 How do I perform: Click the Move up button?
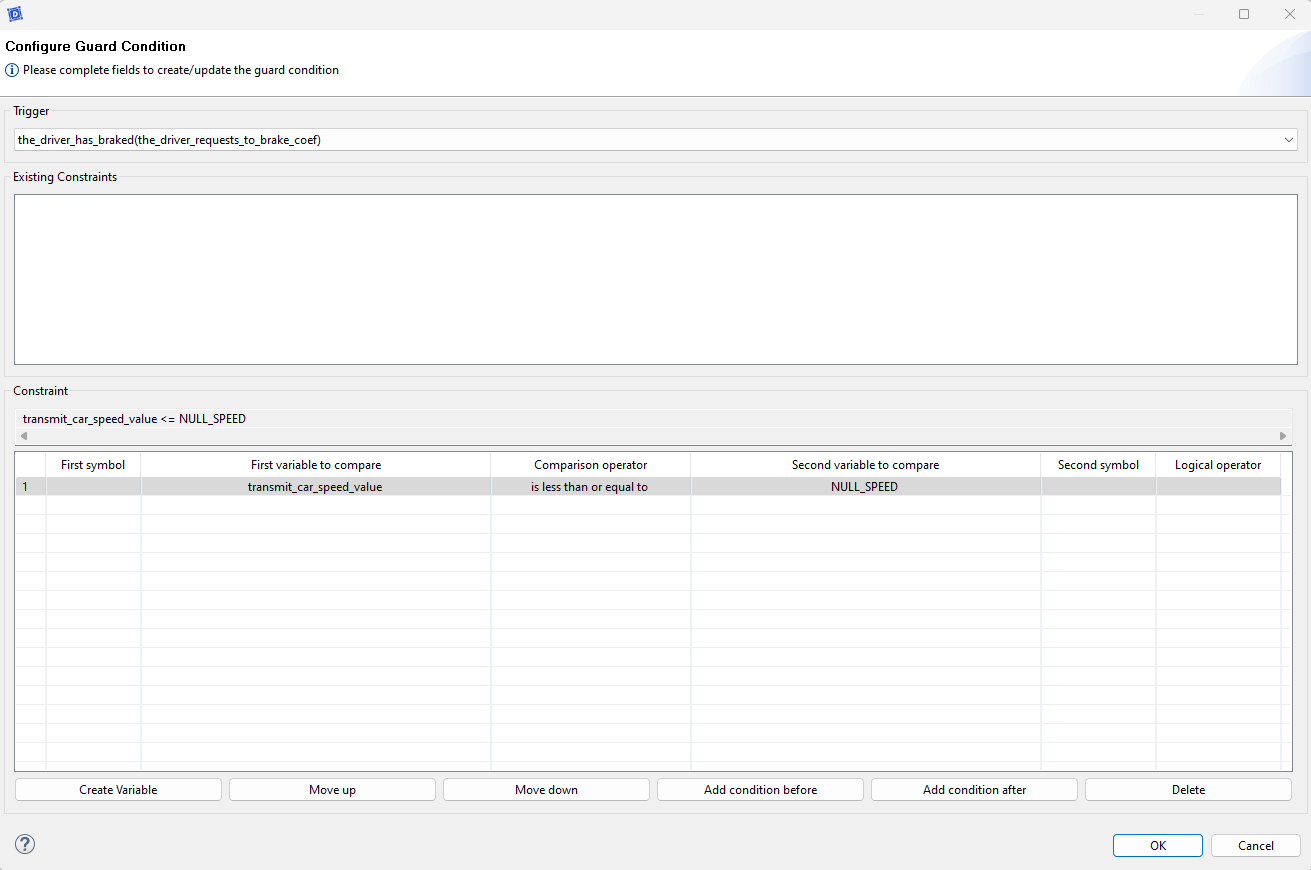point(332,790)
